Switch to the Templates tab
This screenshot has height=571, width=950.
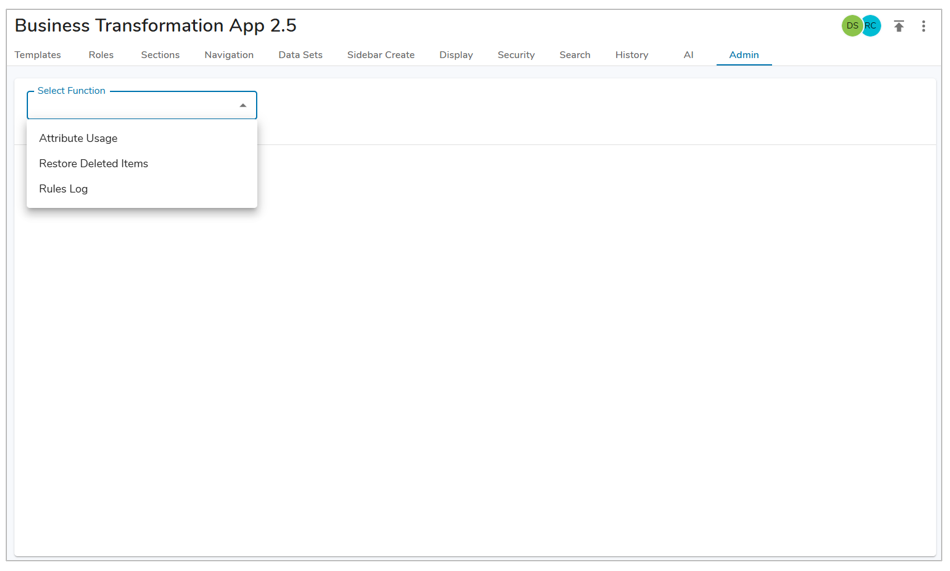(38, 55)
